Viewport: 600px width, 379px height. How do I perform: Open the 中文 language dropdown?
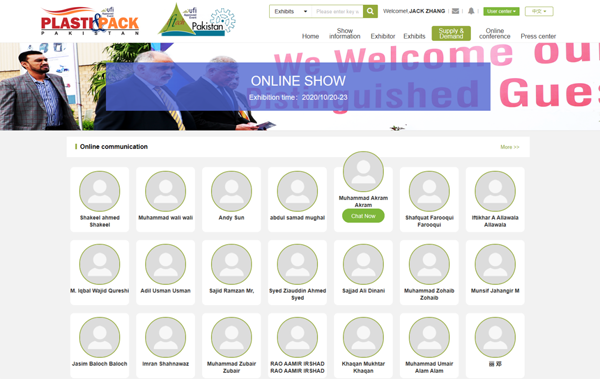(539, 11)
